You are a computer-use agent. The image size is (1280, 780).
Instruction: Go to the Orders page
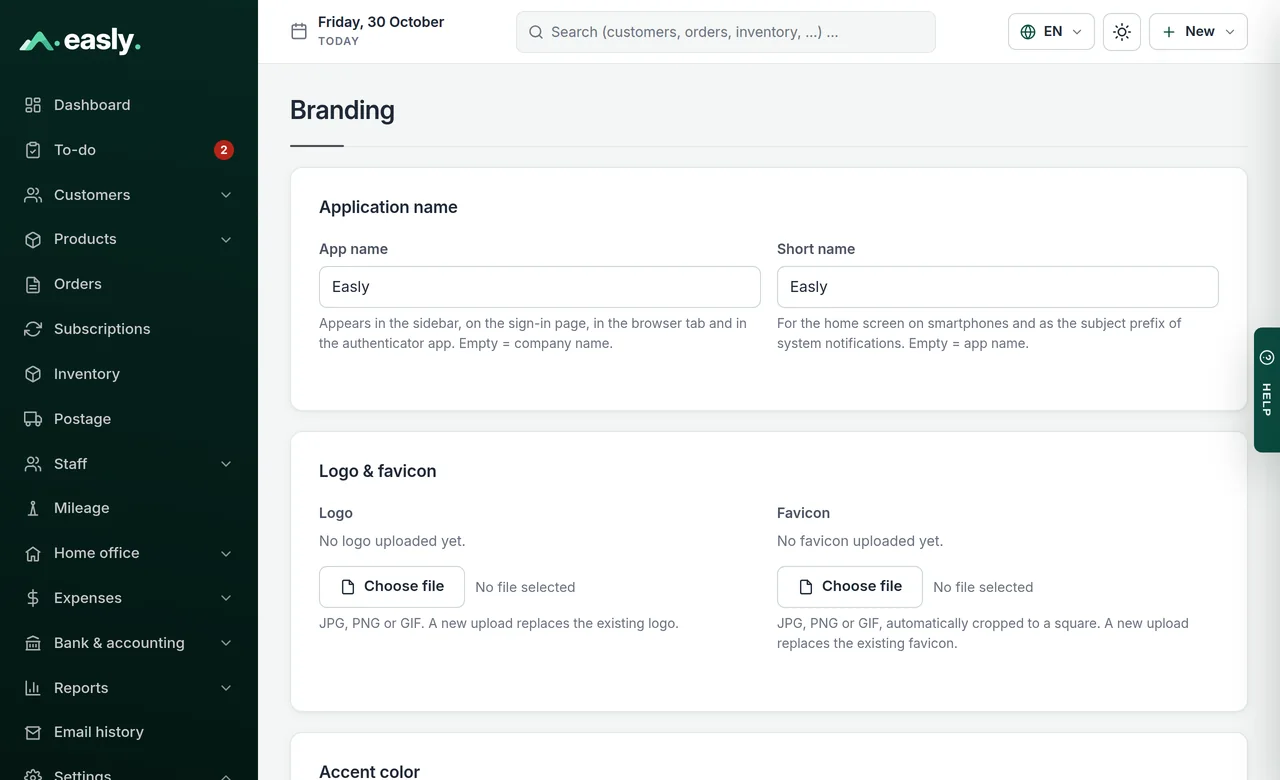pyautogui.click(x=129, y=284)
